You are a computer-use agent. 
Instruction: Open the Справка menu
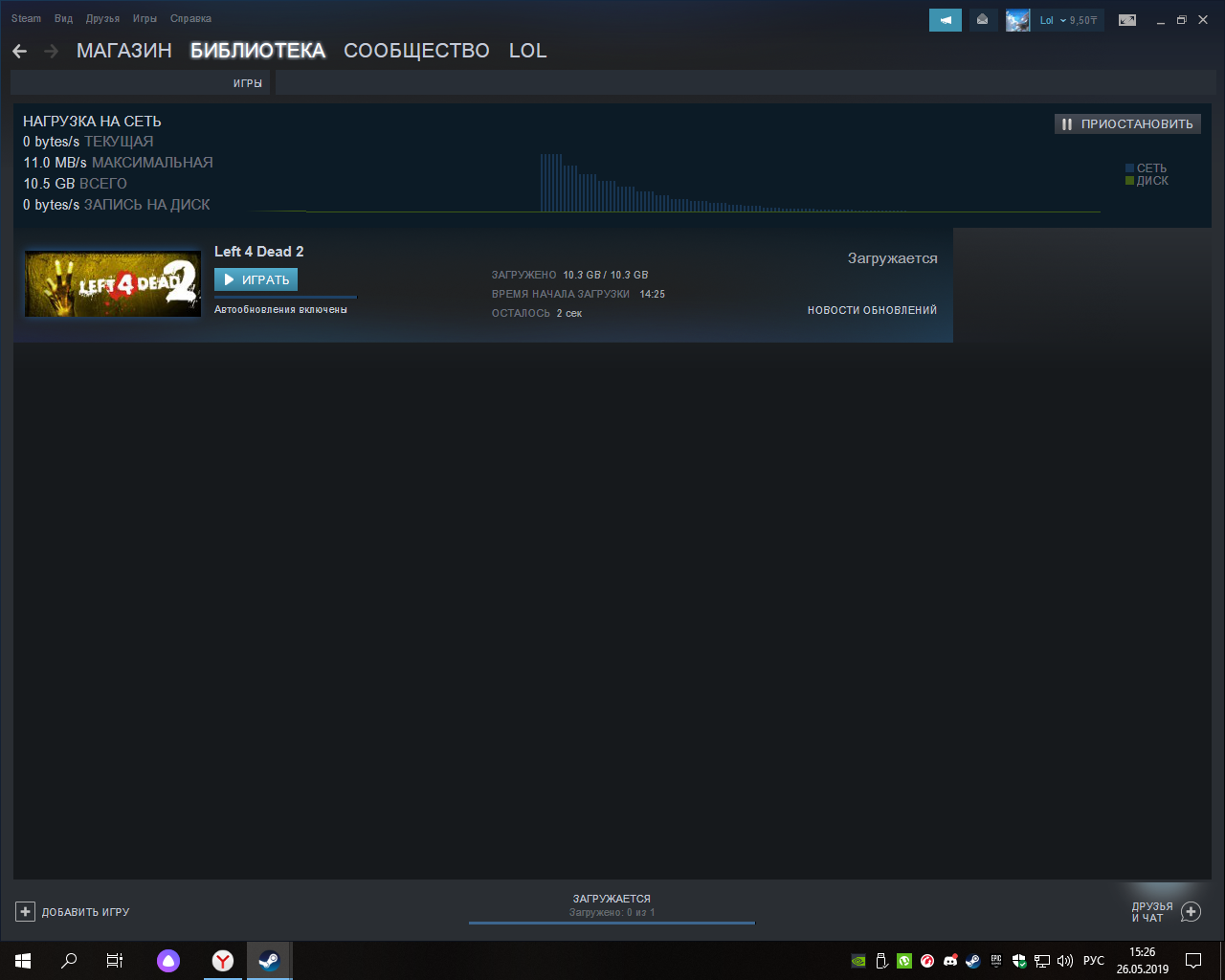click(x=190, y=18)
